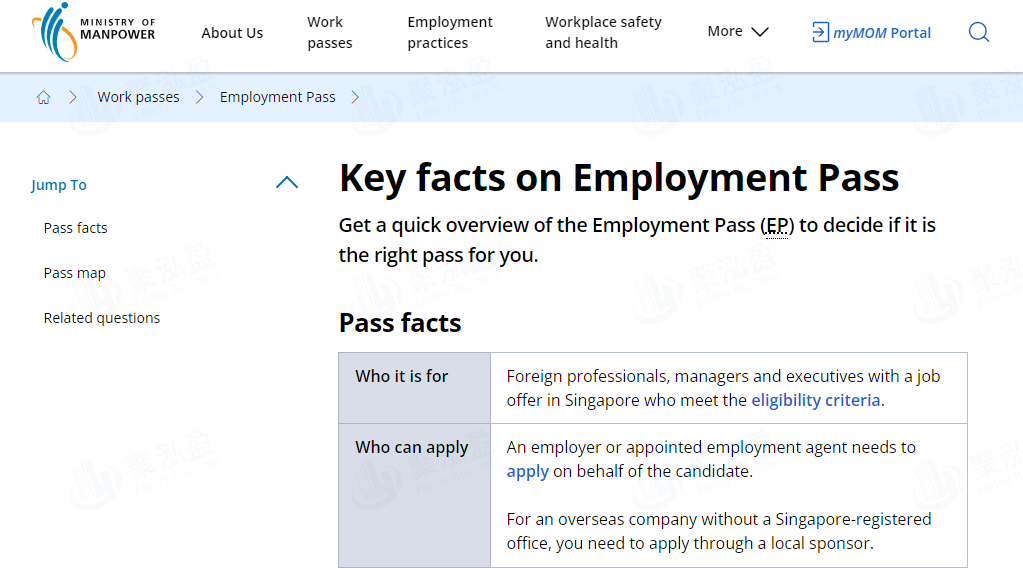1023x568 pixels.
Task: Select Employment practices in navigation
Action: pyautogui.click(x=450, y=32)
